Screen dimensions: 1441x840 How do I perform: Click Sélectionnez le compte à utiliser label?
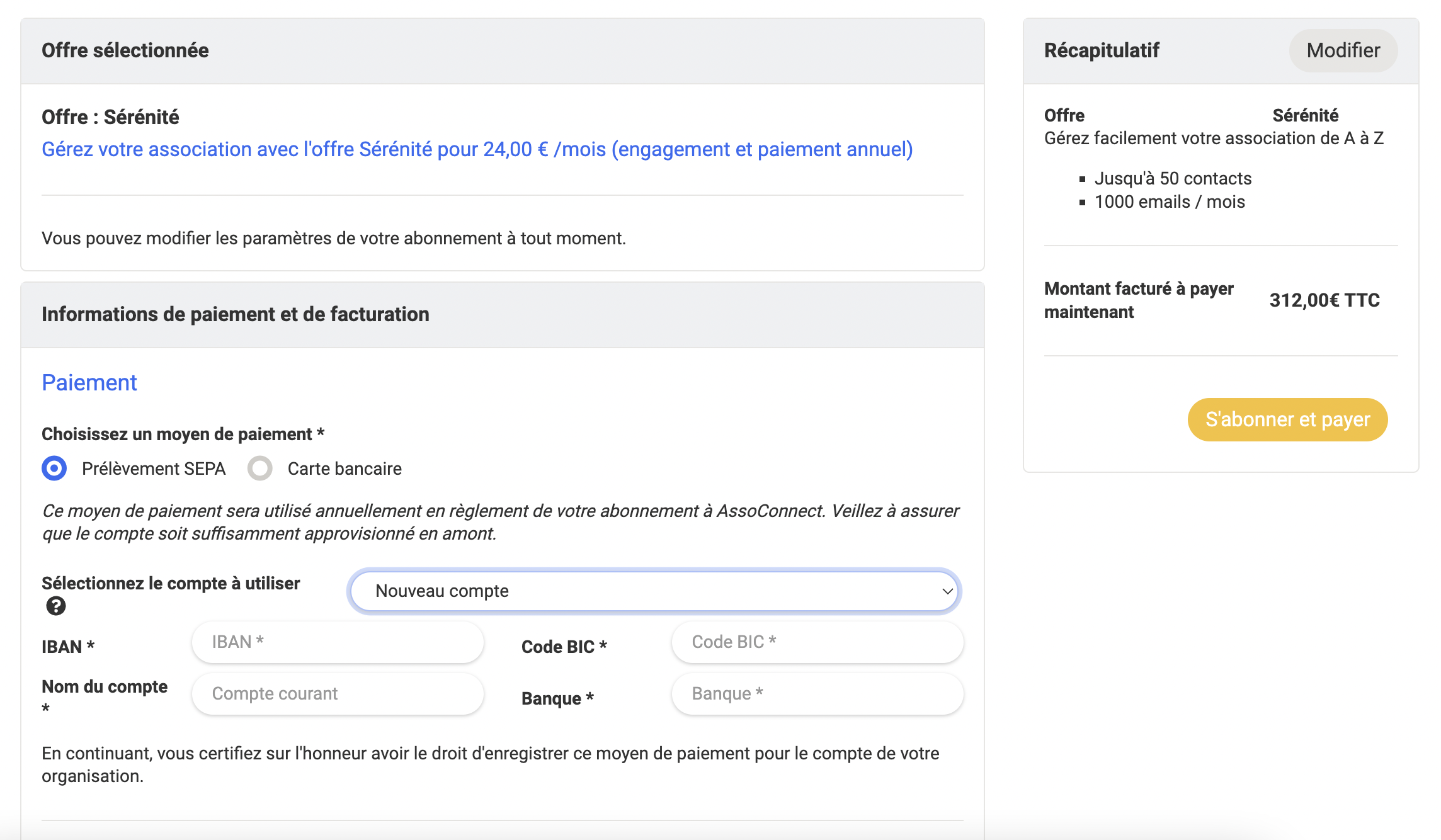(x=171, y=583)
